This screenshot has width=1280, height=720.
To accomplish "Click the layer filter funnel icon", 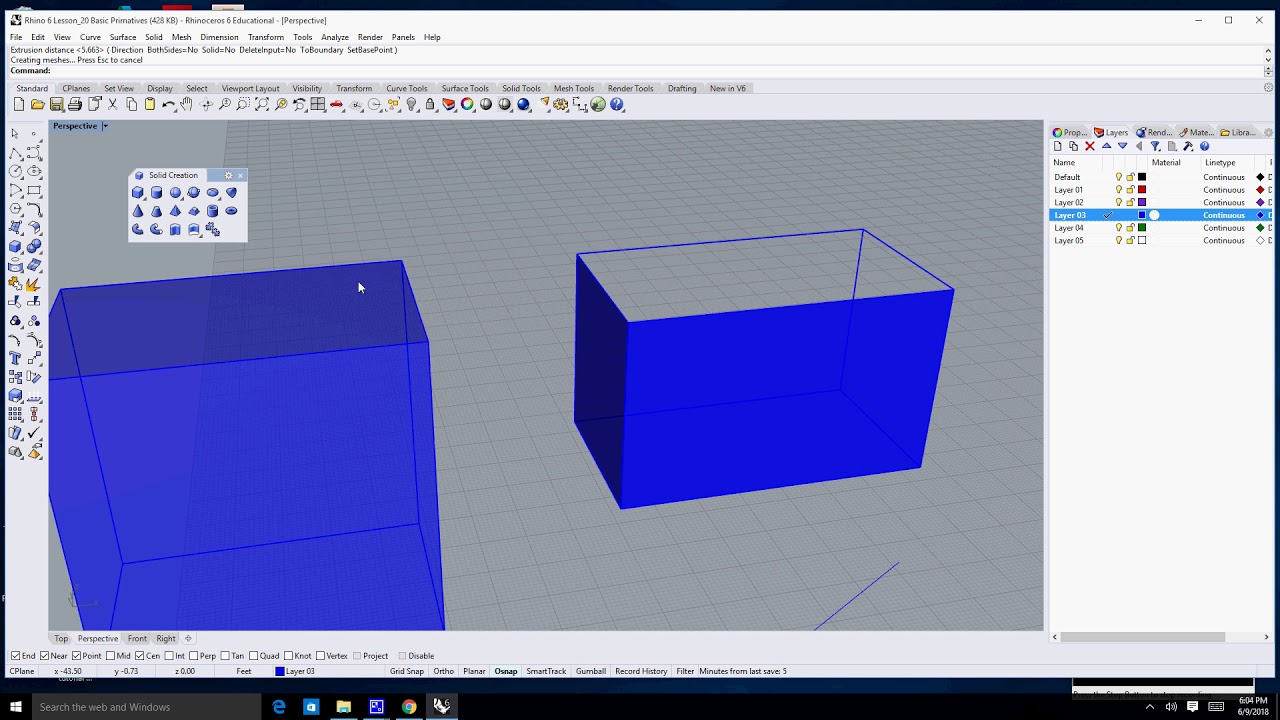I will pos(1155,146).
